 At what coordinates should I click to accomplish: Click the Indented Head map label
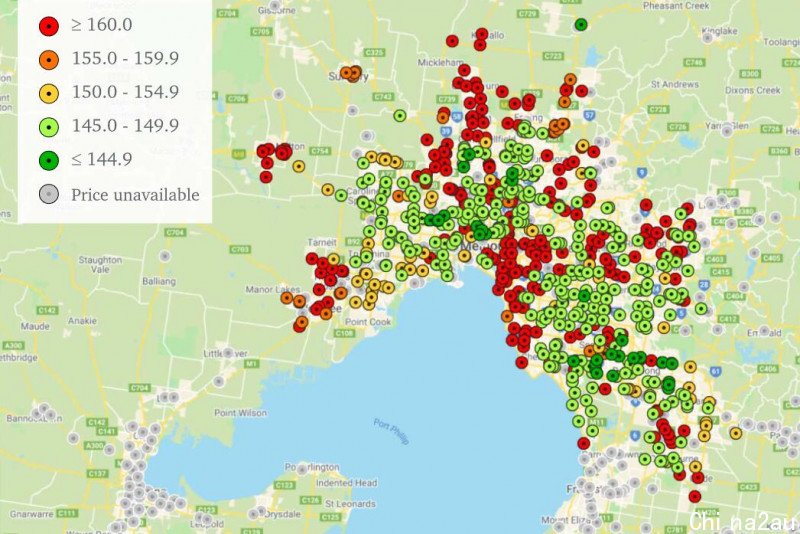click(346, 482)
